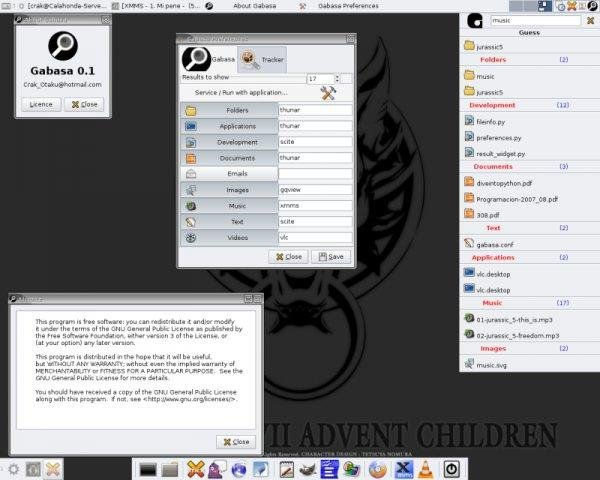Focus the empty Emails application field

[x=315, y=174]
